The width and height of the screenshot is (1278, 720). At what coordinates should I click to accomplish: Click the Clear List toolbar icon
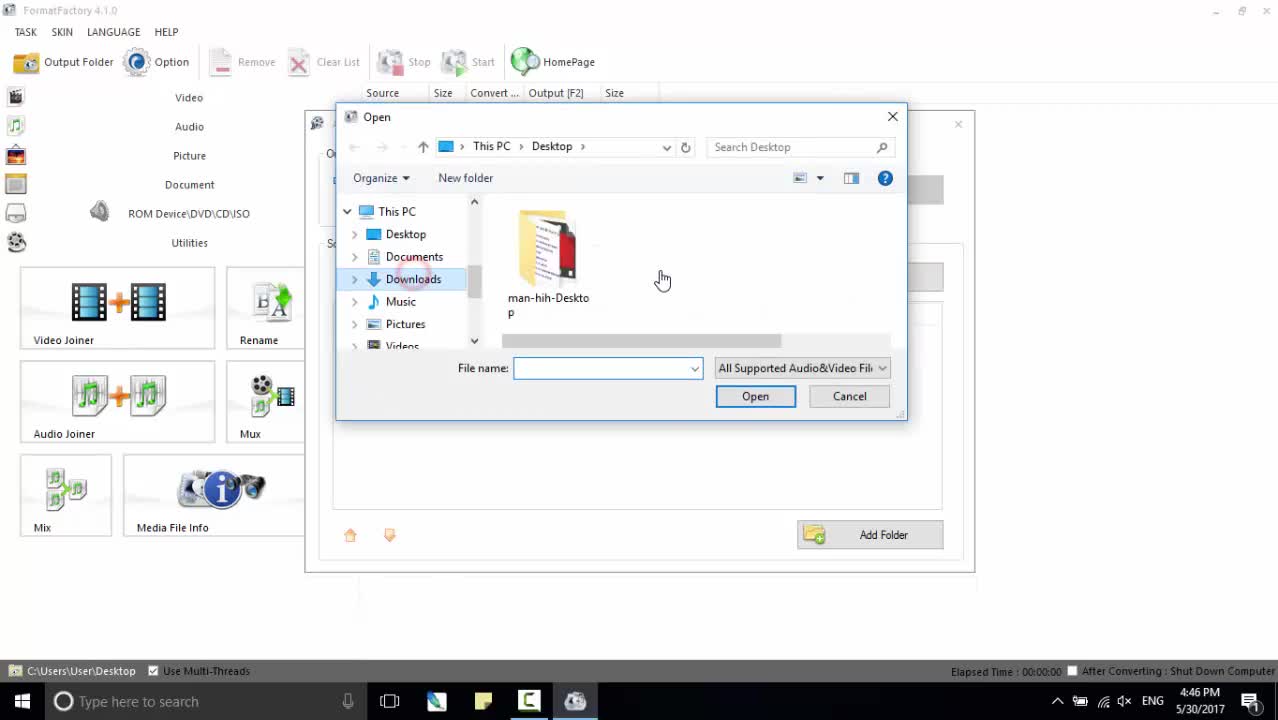299,62
